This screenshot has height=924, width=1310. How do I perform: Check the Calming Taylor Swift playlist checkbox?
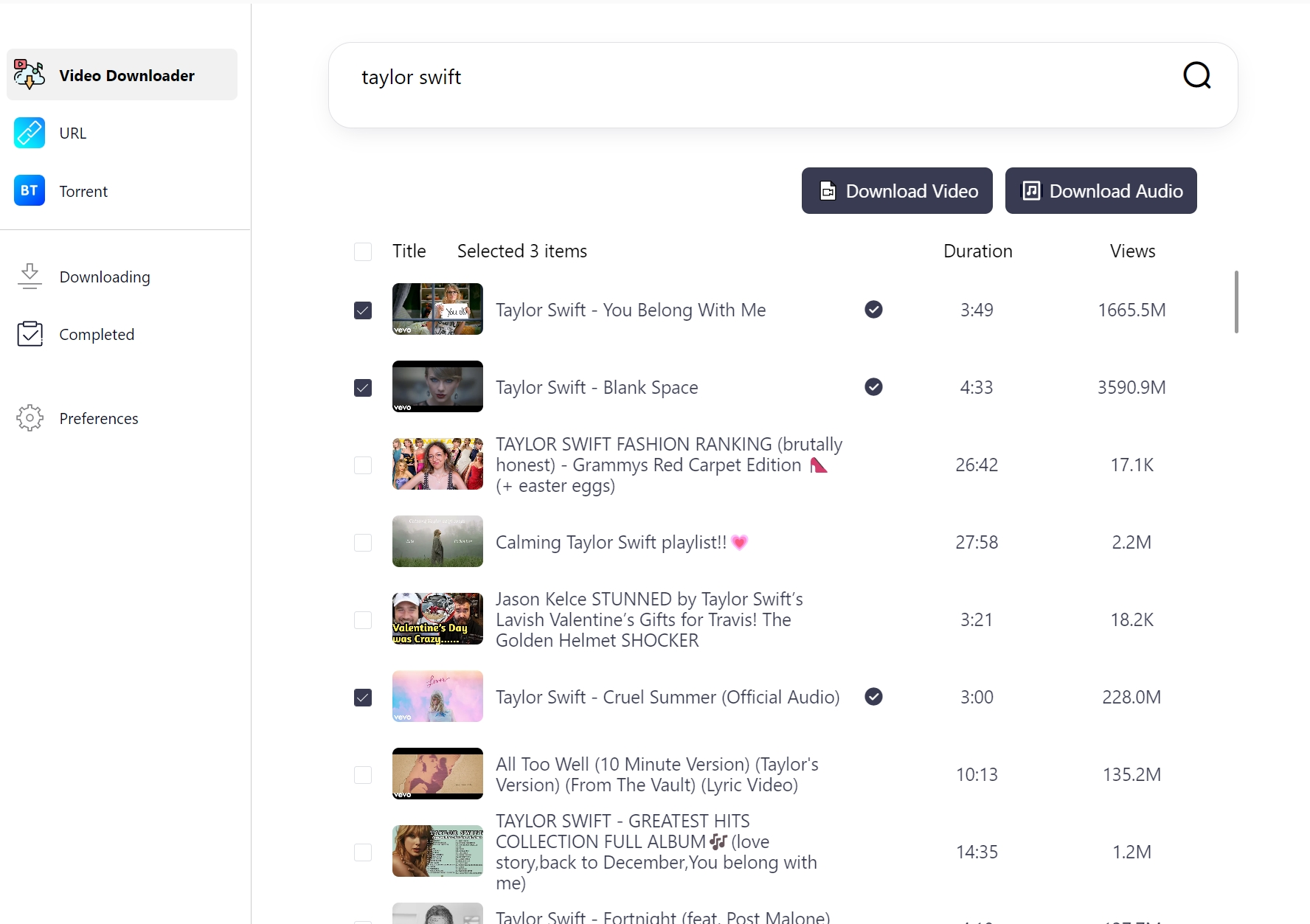tap(363, 543)
